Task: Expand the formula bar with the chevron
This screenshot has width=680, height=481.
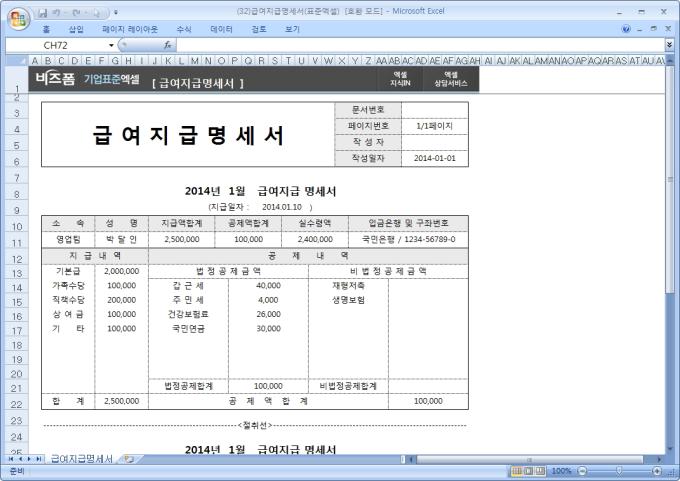Action: tap(670, 45)
